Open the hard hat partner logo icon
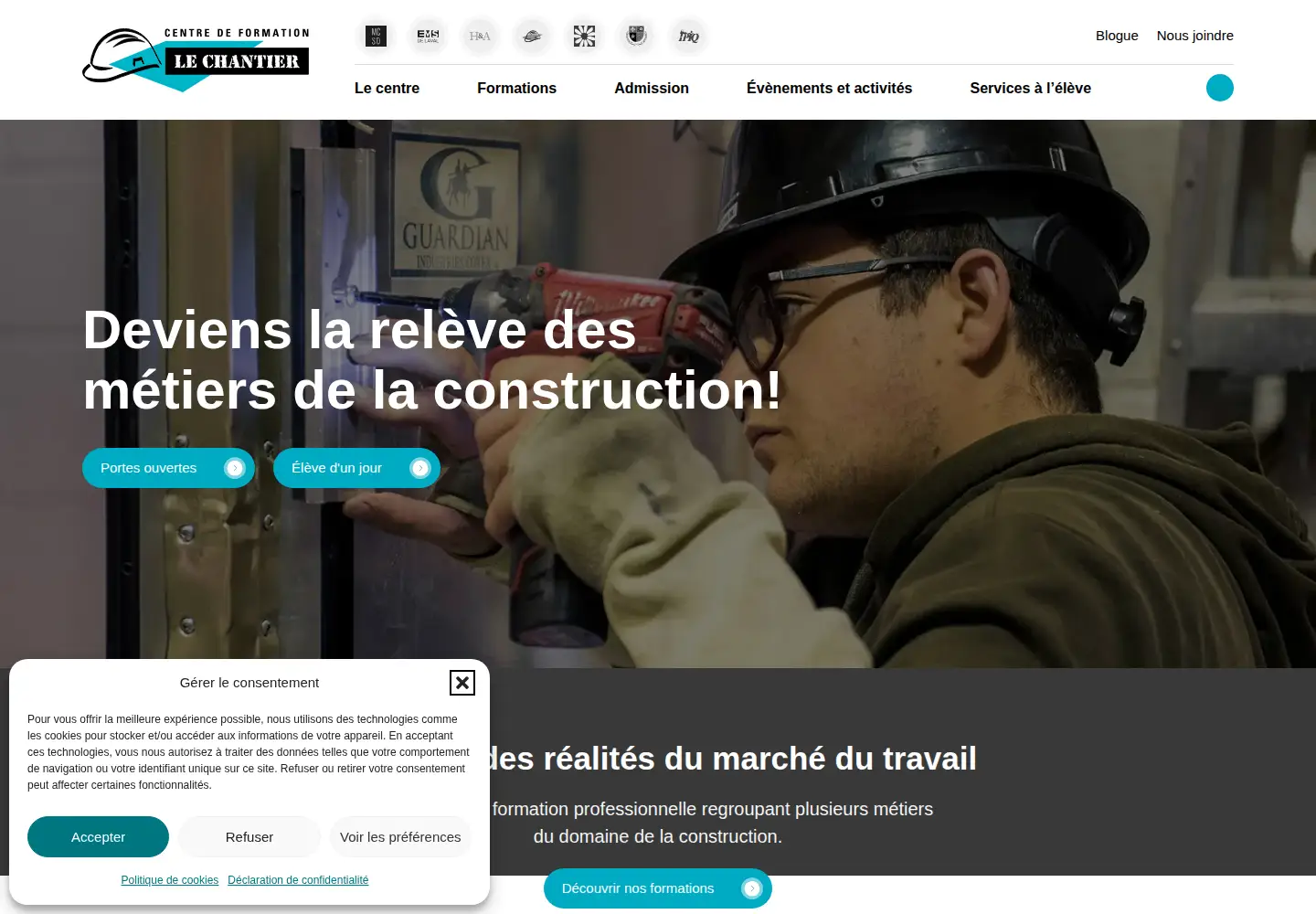Image resolution: width=1316 pixels, height=914 pixels. tap(532, 37)
